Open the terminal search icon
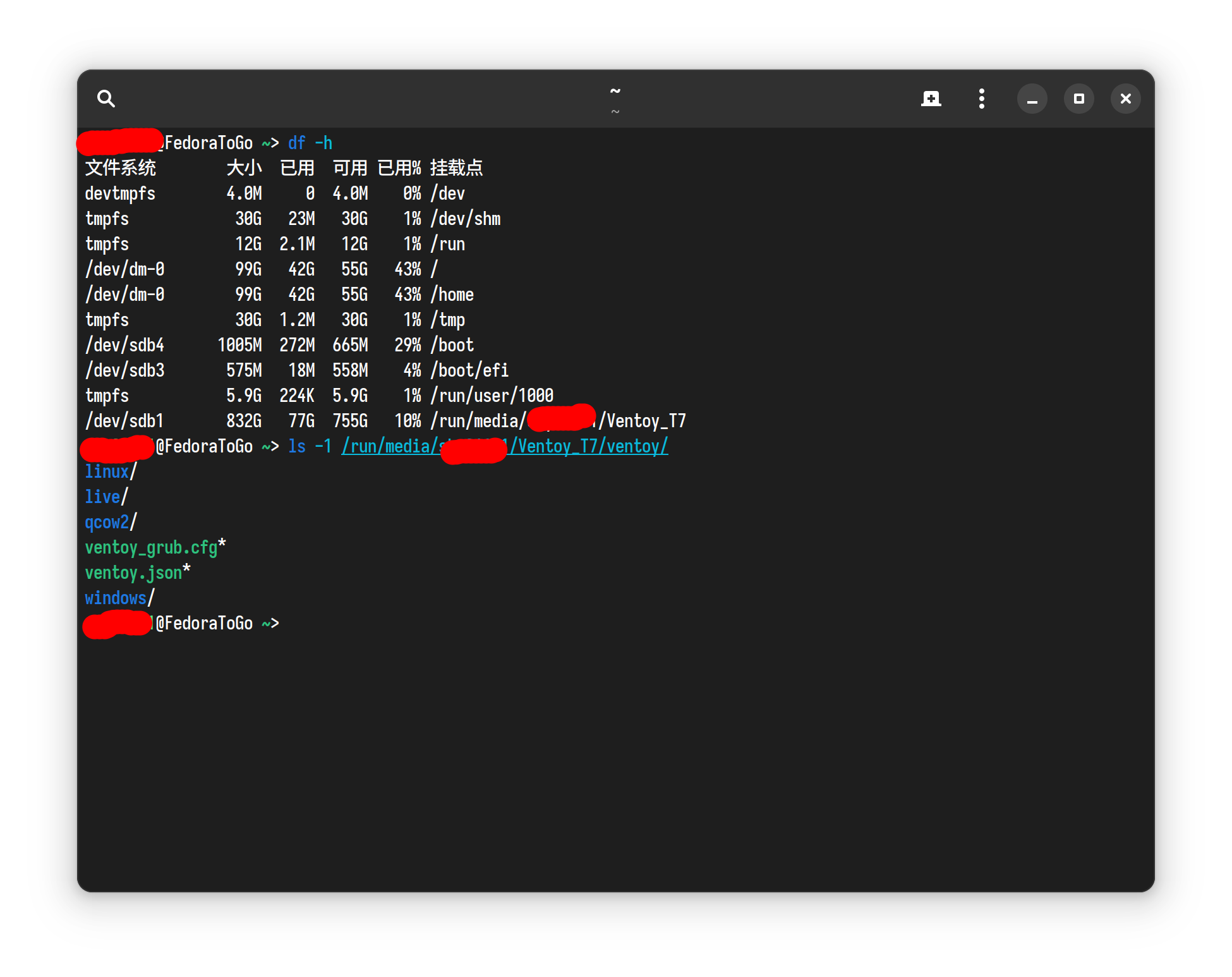The image size is (1232, 977). (x=106, y=99)
